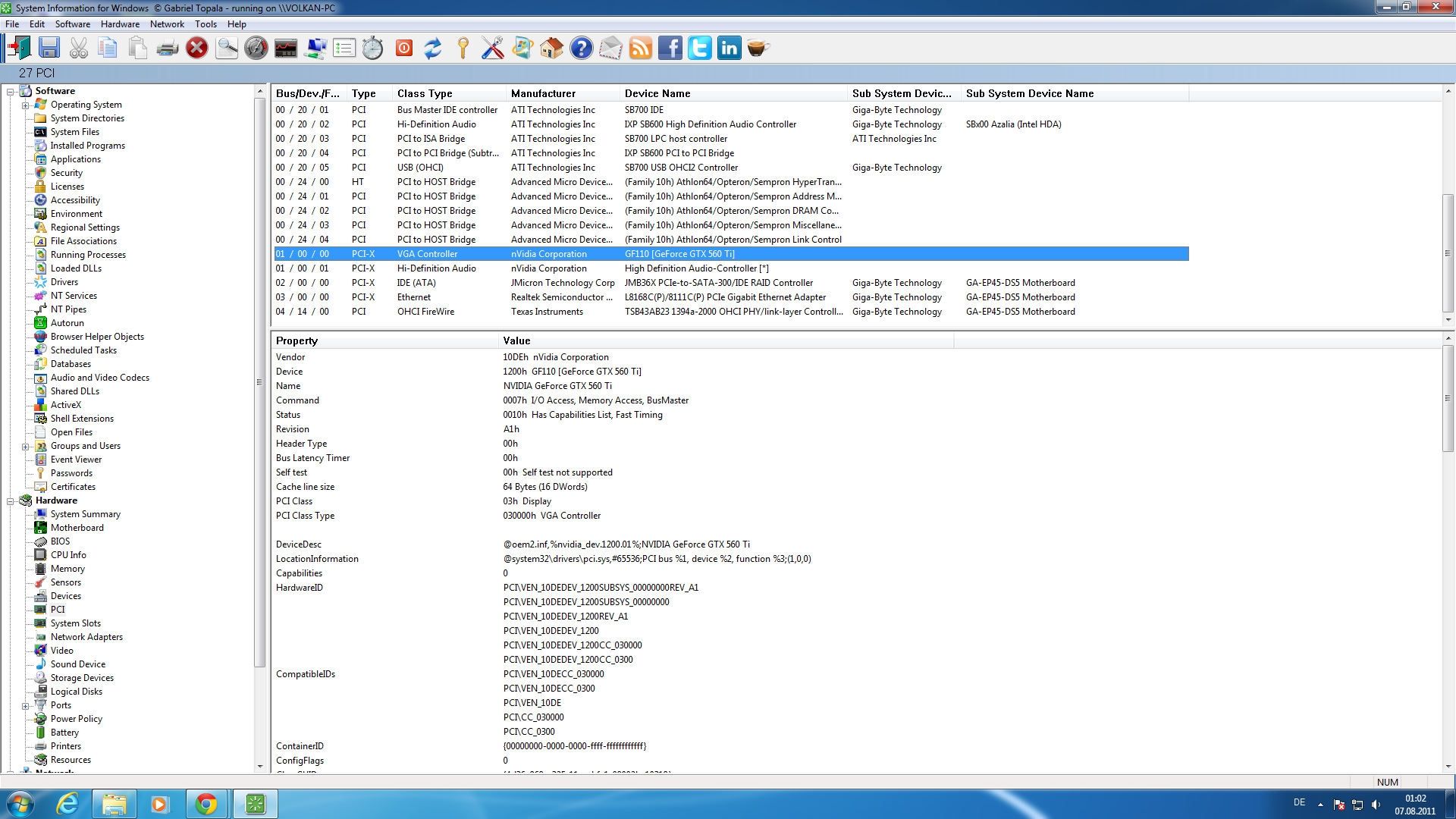The height and width of the screenshot is (819, 1456).
Task: Click the blue help question mark icon
Action: [x=582, y=49]
